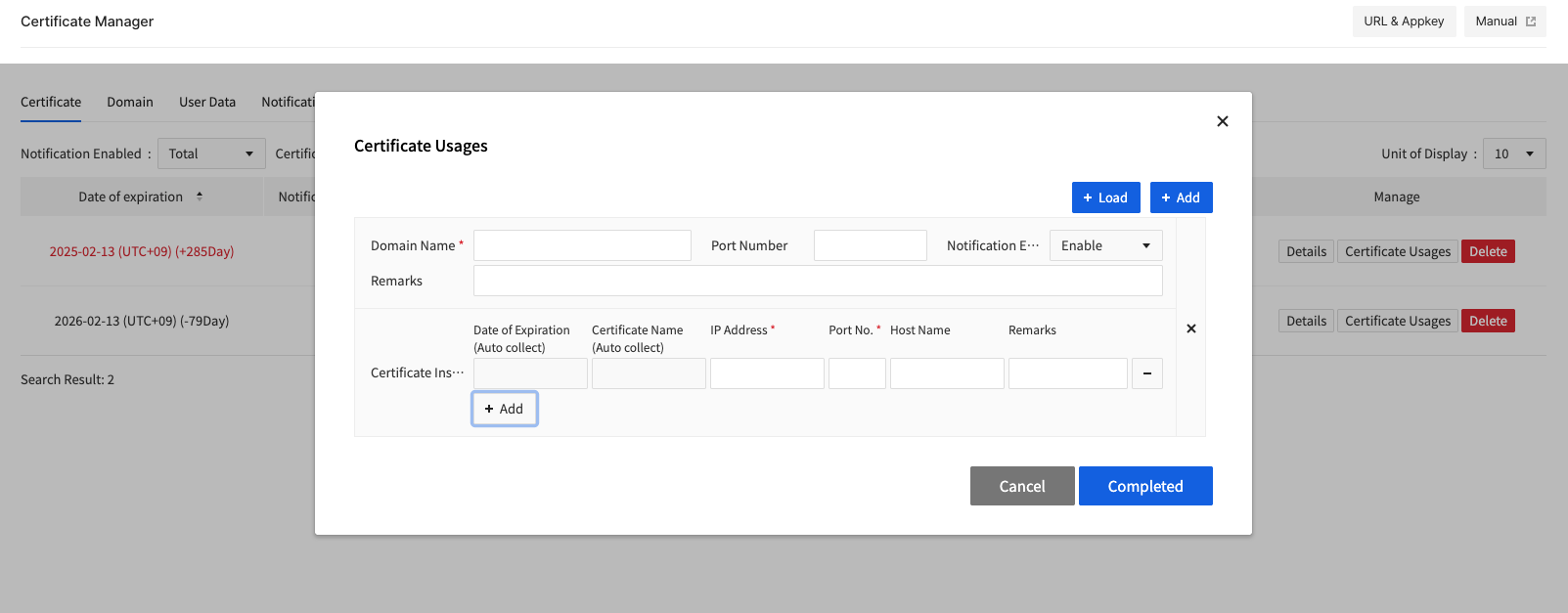
Task: Switch to the User Data tab
Action: pos(207,102)
